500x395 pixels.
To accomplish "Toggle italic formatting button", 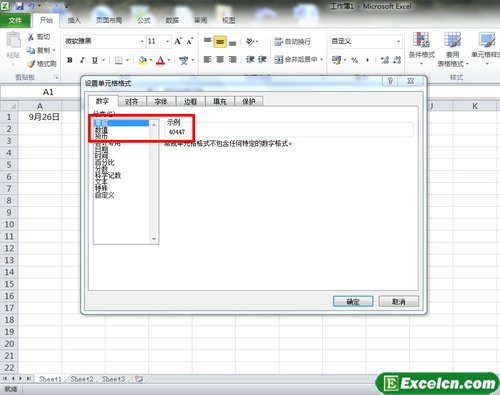I will point(82,60).
